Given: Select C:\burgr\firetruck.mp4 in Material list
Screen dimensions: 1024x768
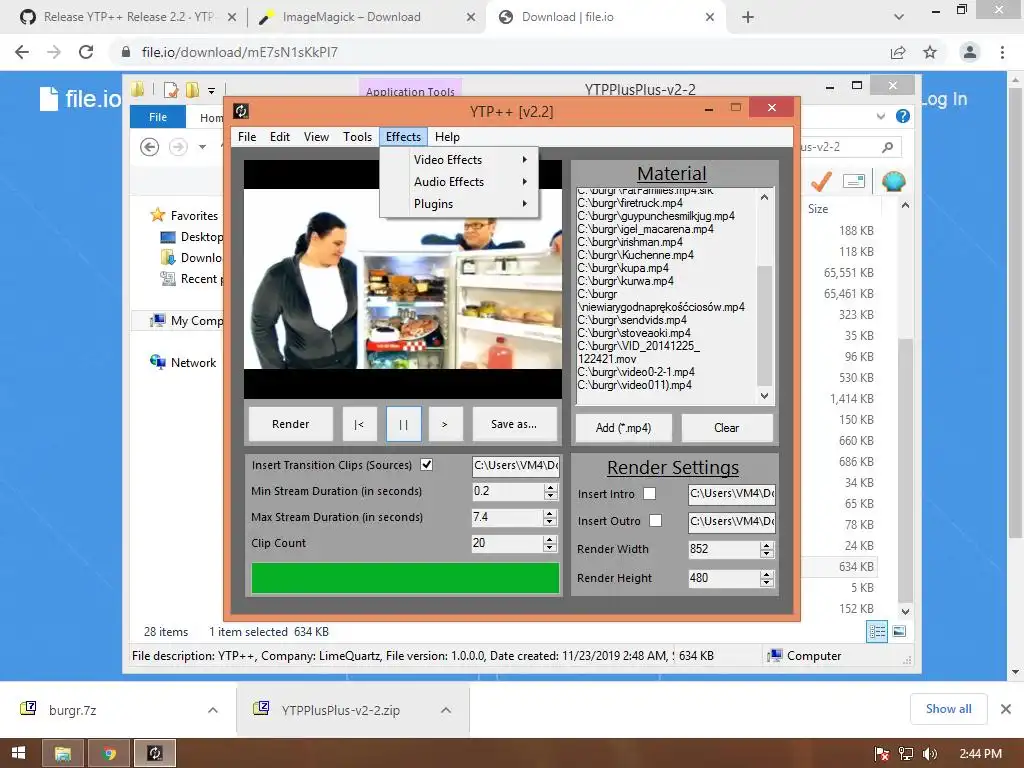Looking at the screenshot, I should [630, 203].
